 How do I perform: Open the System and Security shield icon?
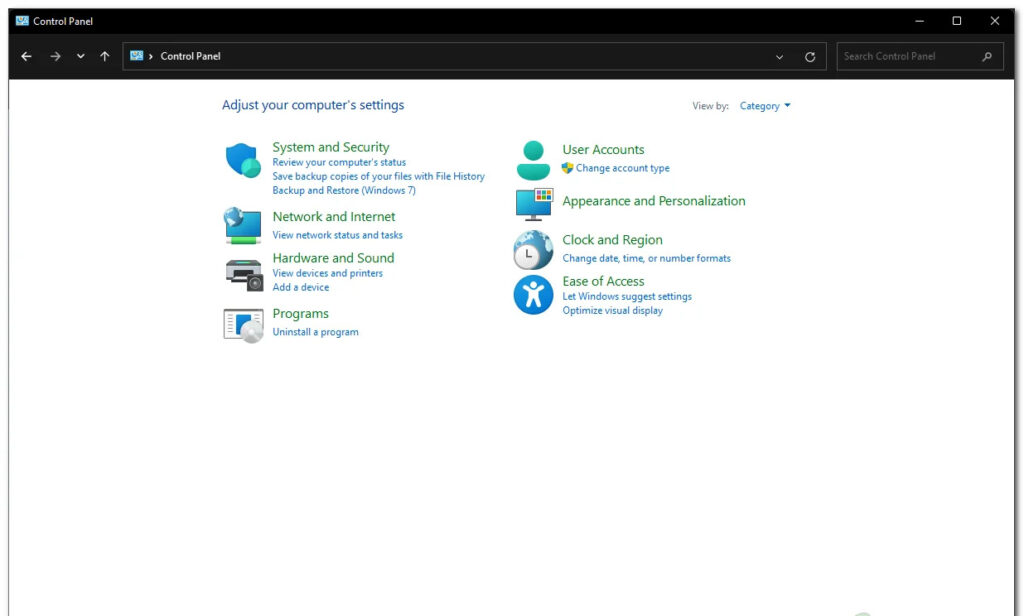point(243,160)
